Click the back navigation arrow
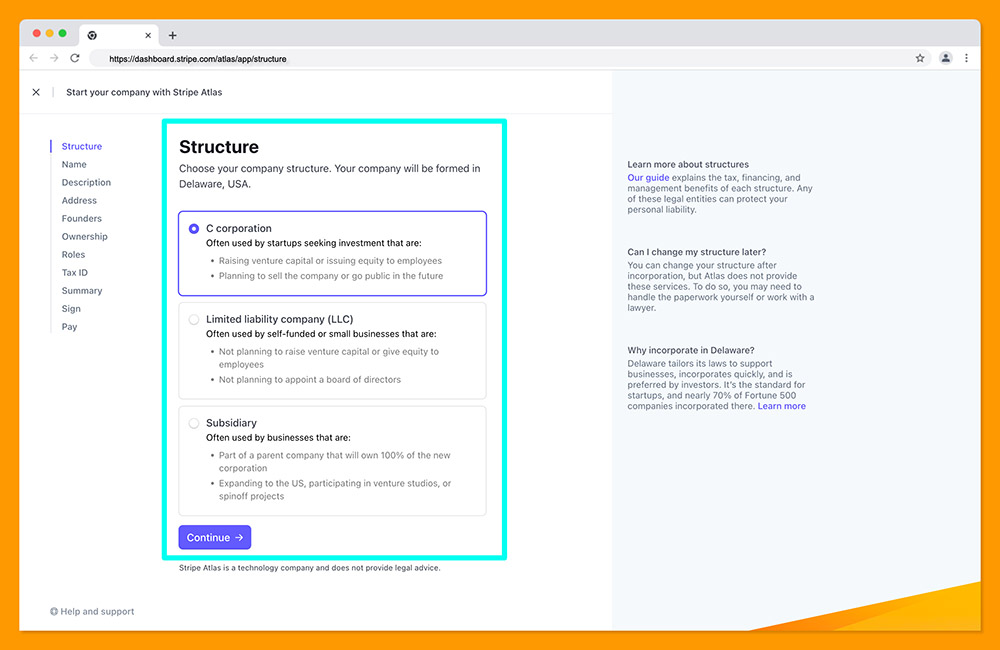The width and height of the screenshot is (1000, 650). (33, 58)
